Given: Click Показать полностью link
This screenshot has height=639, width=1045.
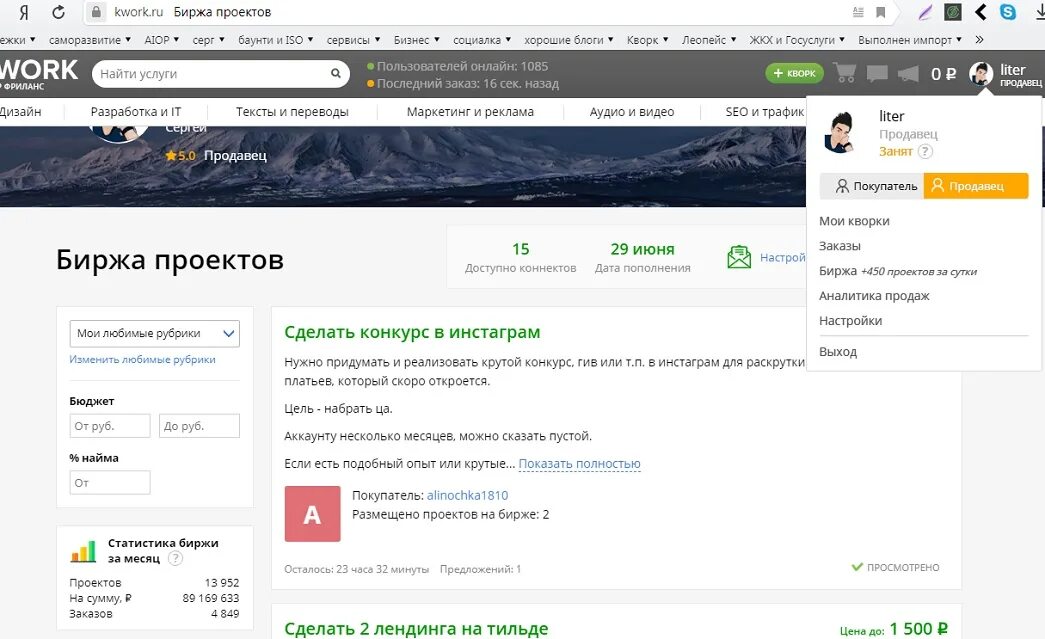Looking at the screenshot, I should 579,464.
